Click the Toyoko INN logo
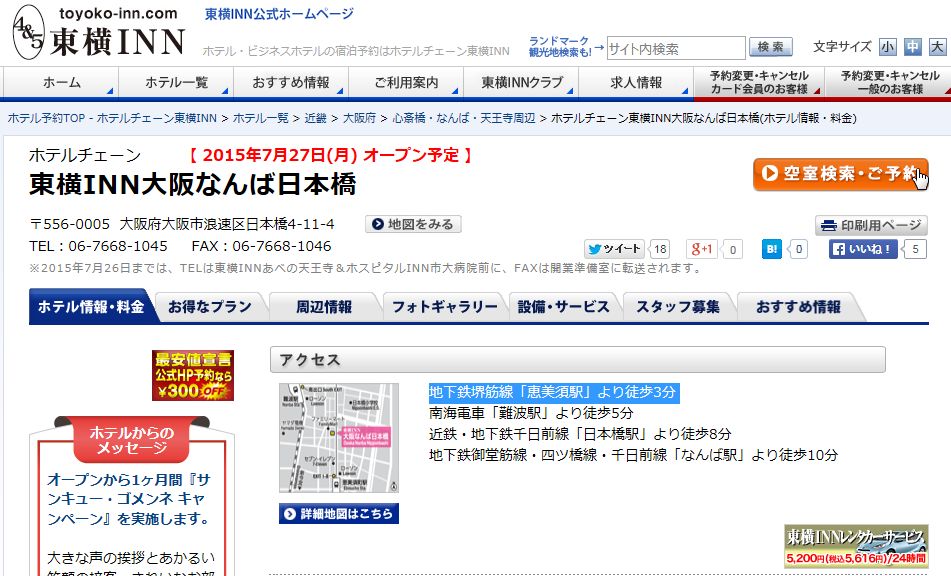This screenshot has height=576, width=951. [100, 32]
